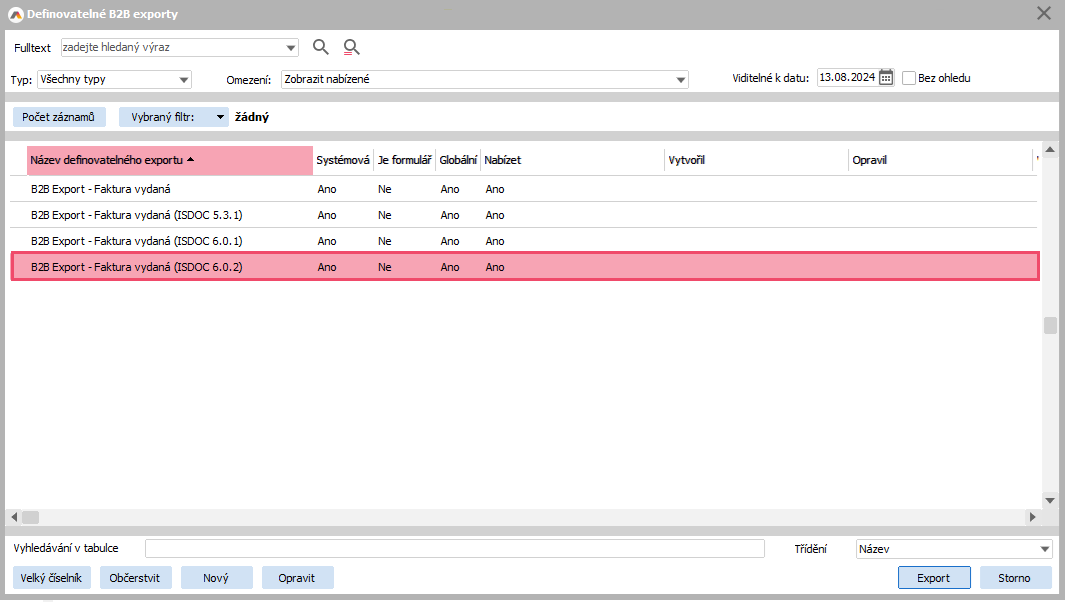The width and height of the screenshot is (1065, 602).
Task: Click the Nabízet column header
Action: [x=573, y=160]
